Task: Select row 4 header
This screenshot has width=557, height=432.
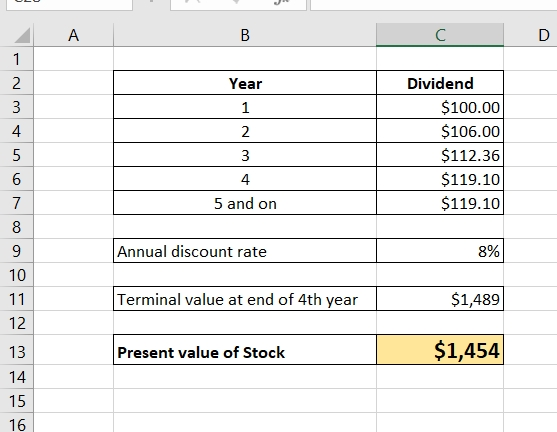Action: tap(17, 131)
